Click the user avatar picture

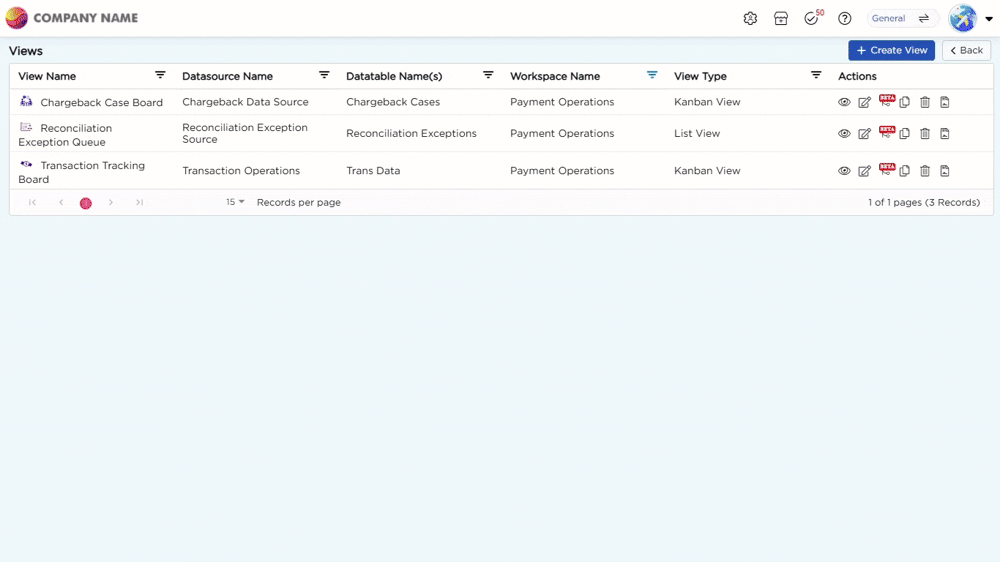pos(962,18)
